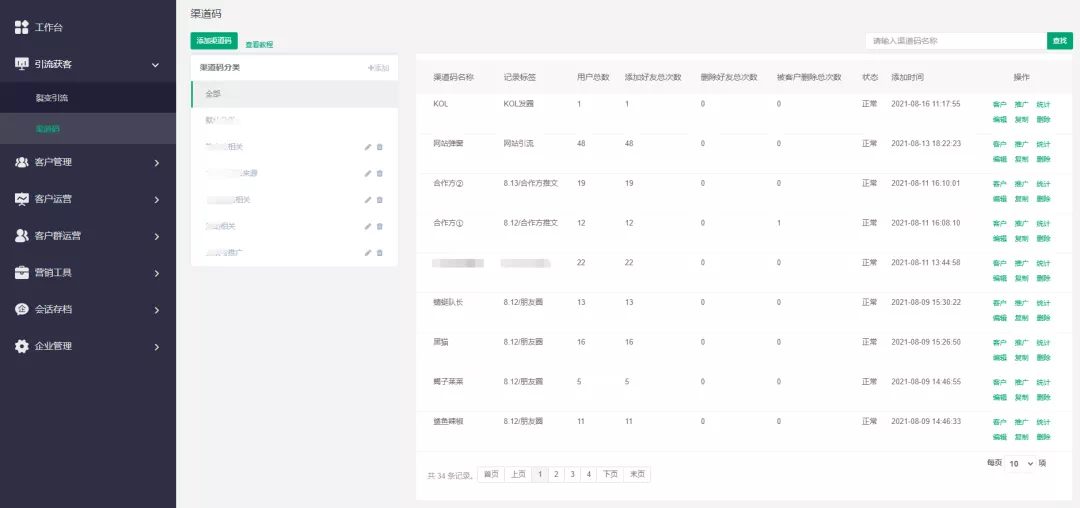Click 统计 link for the KOL row
Viewport: 1080px width, 508px height.
click(1043, 104)
